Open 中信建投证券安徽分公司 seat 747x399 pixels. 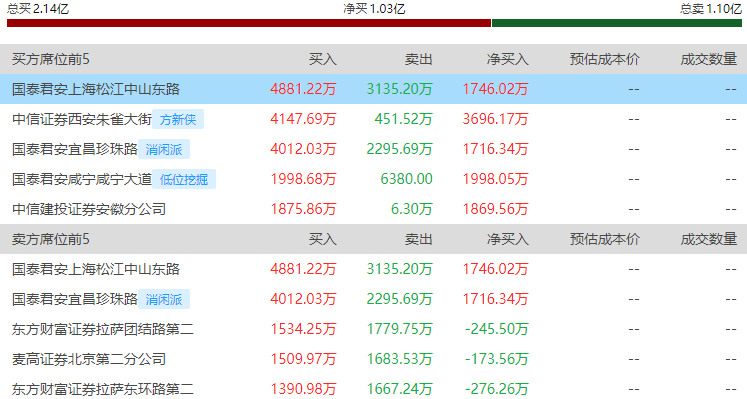pyautogui.click(x=89, y=209)
